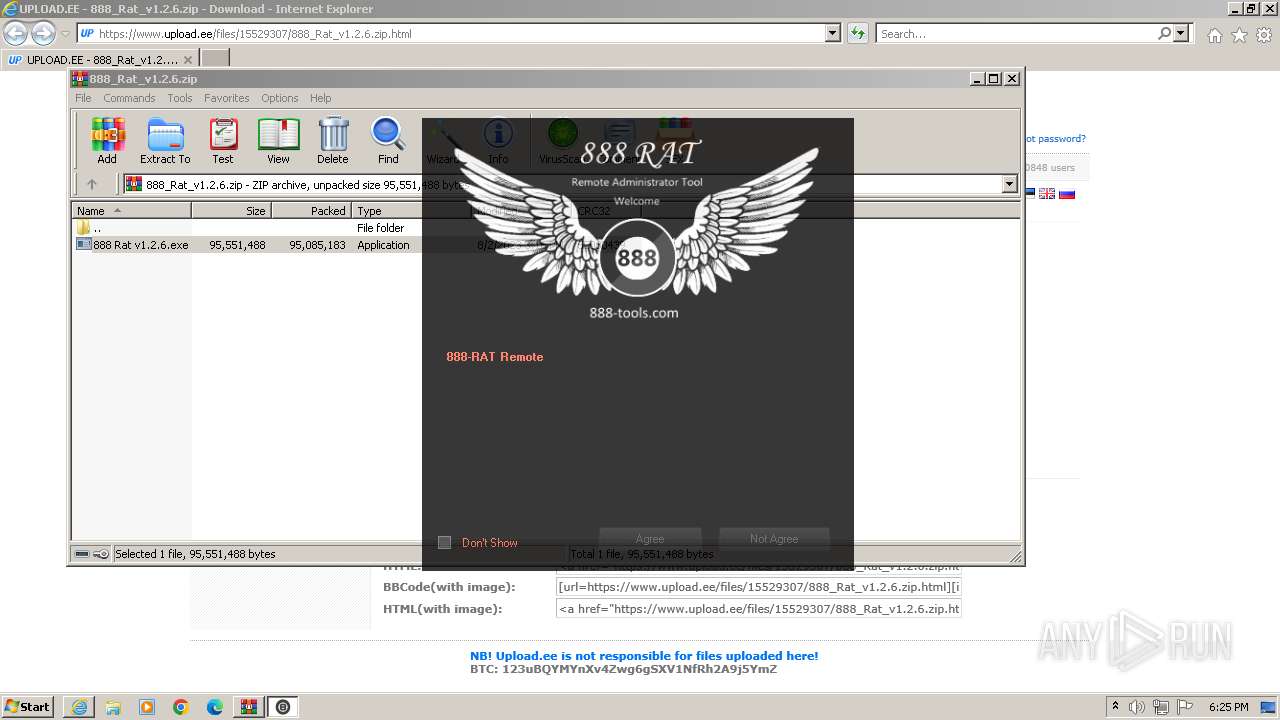Click the 888-tools.com text in dialog
1280x720 pixels.
(634, 313)
